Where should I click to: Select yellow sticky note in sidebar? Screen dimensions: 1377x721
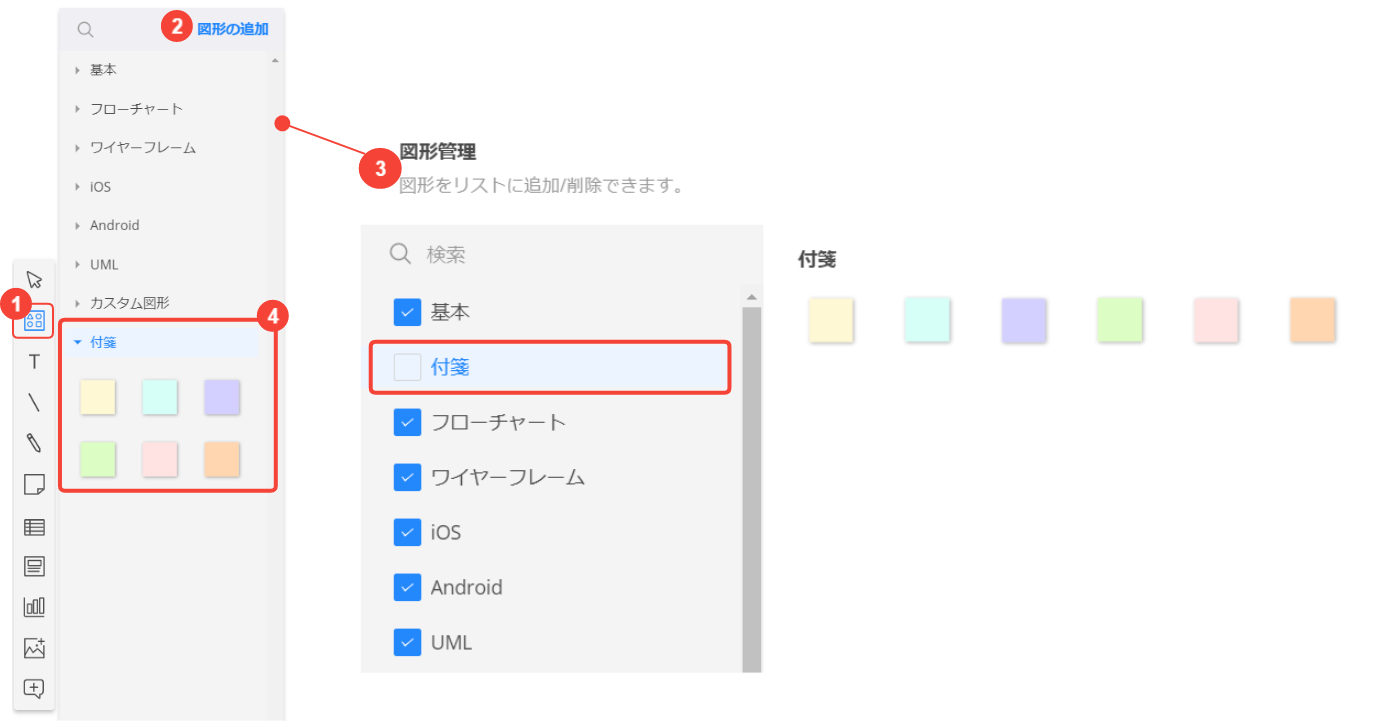[98, 397]
